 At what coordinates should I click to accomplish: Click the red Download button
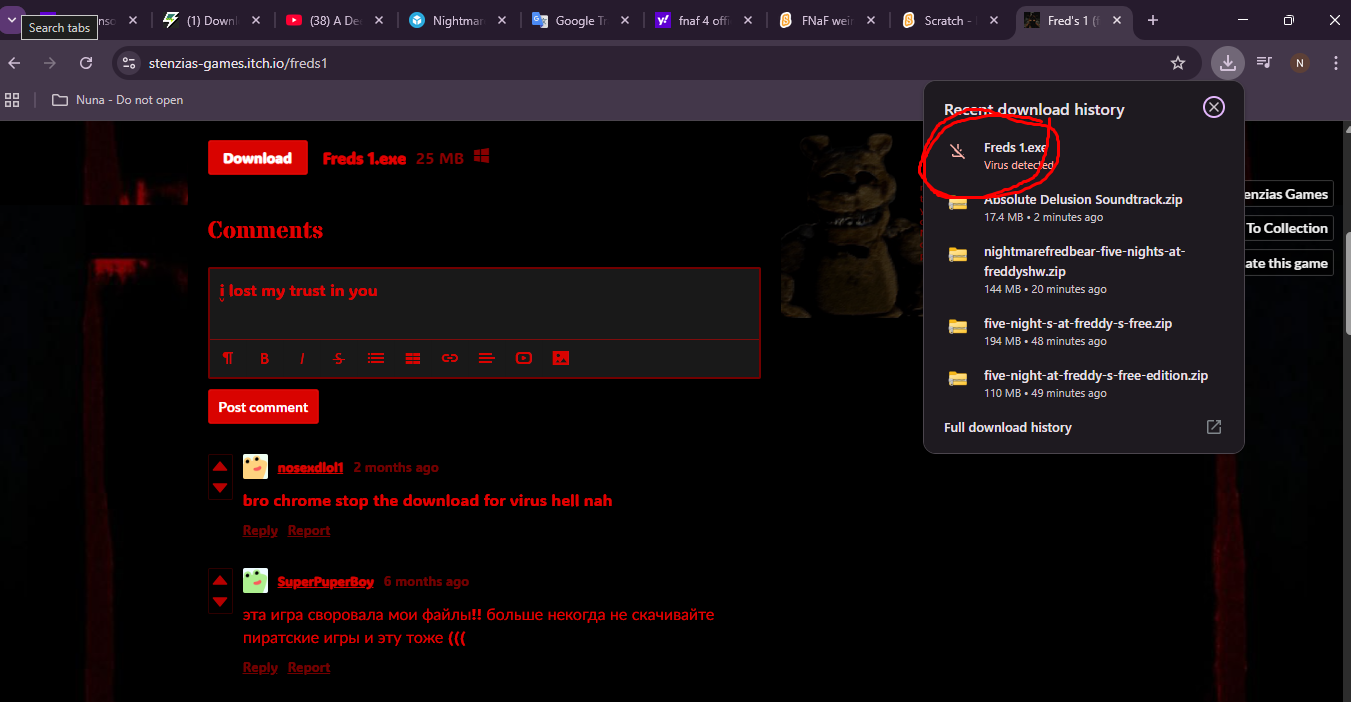[x=258, y=158]
